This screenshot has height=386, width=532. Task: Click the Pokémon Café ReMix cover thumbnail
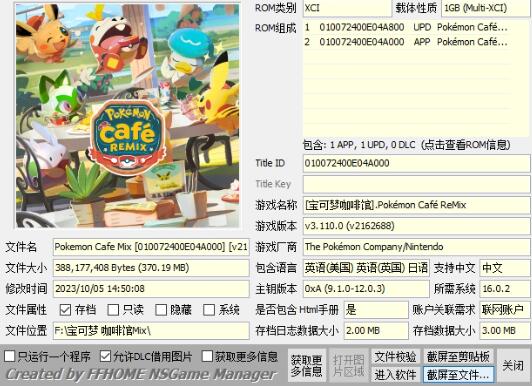coord(128,115)
